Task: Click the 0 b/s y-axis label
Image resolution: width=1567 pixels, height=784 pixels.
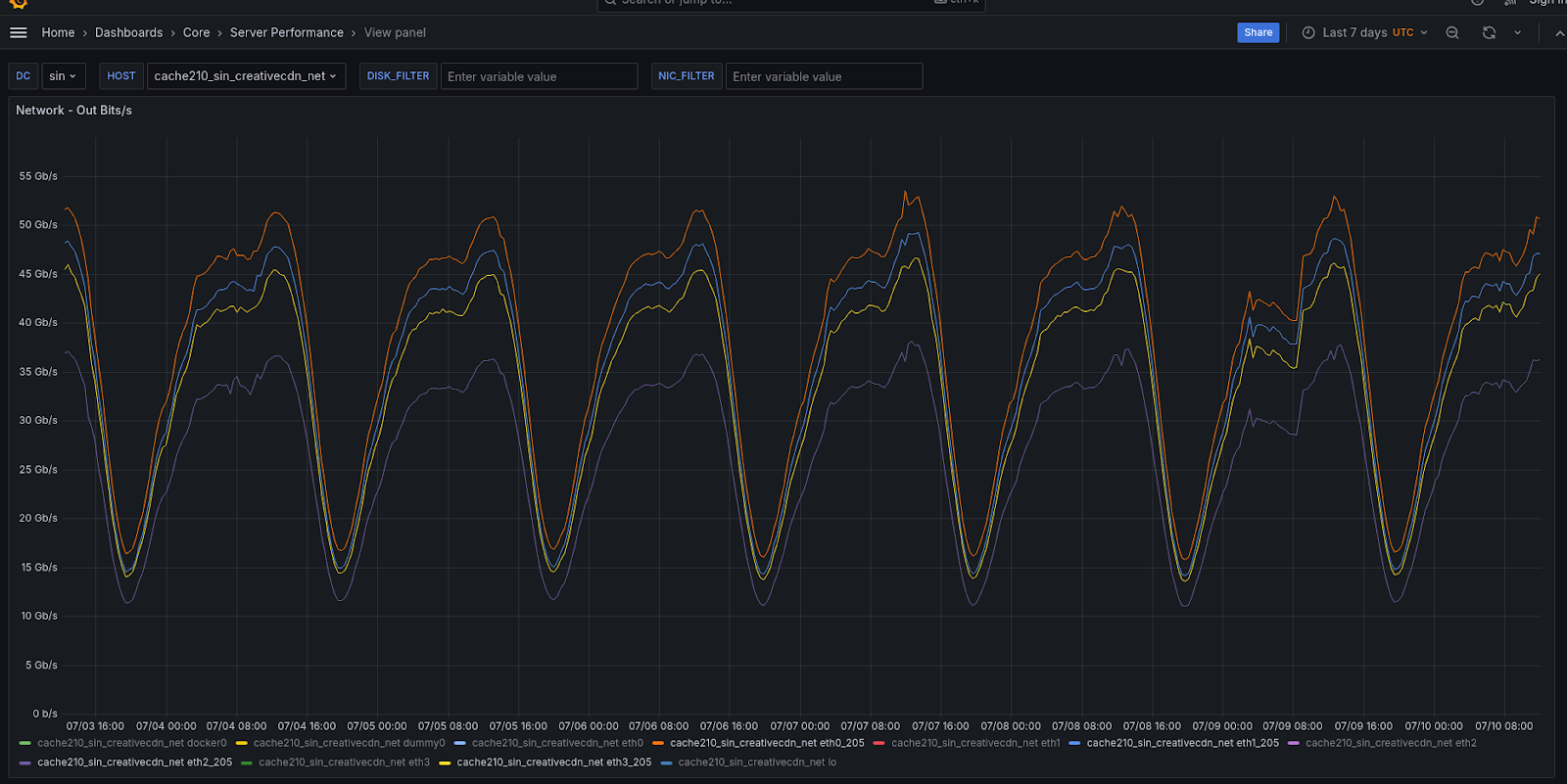Action: point(45,714)
